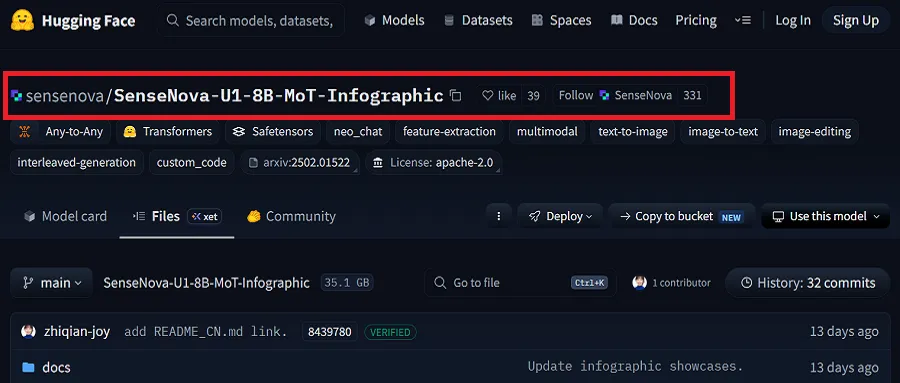Image resolution: width=900 pixels, height=383 pixels.
Task: Open the License apache-2.0 tag
Action: click(x=433, y=163)
